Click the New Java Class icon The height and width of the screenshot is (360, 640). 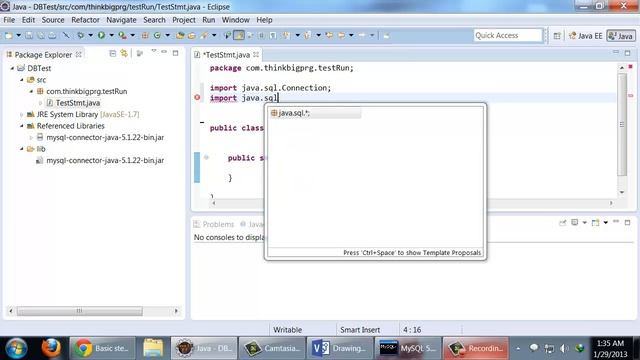click(x=157, y=36)
